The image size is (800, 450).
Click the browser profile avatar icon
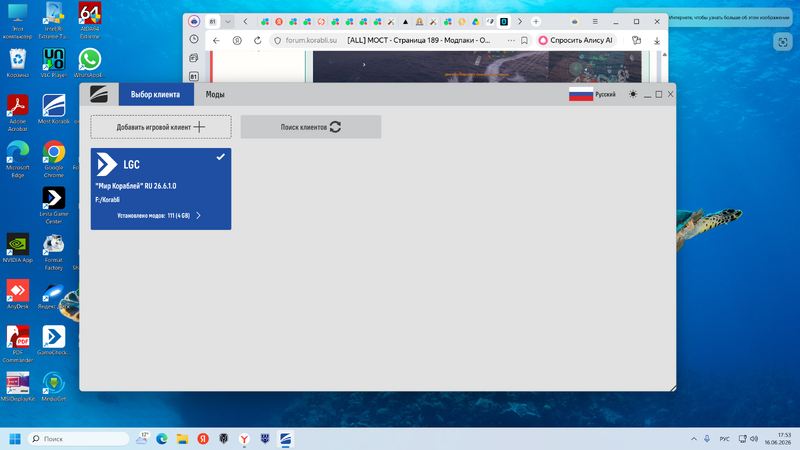pyautogui.click(x=194, y=21)
